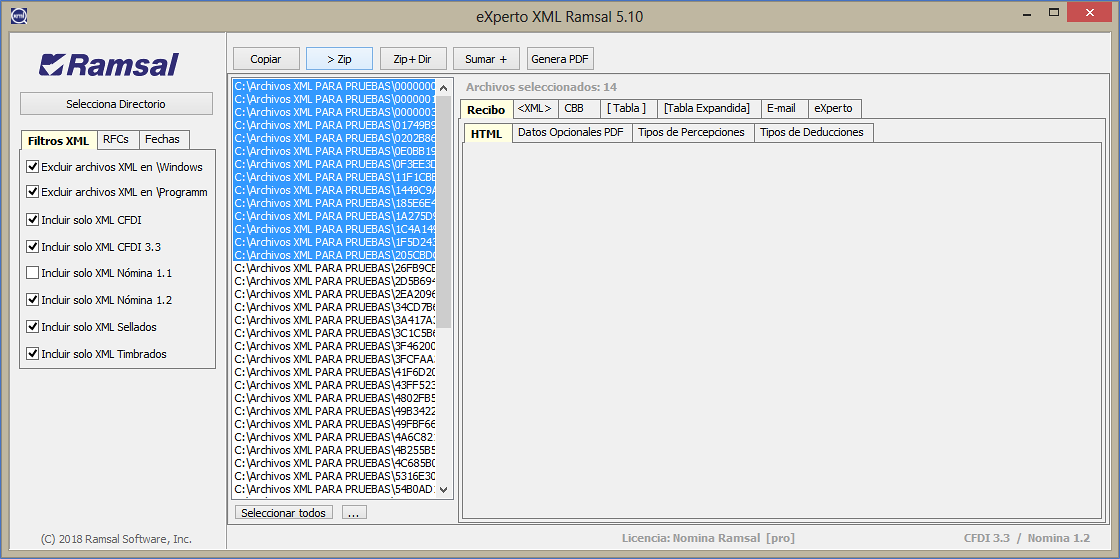Click the empty HTML preview pane
This screenshot has height=559, width=1120.
(x=781, y=331)
